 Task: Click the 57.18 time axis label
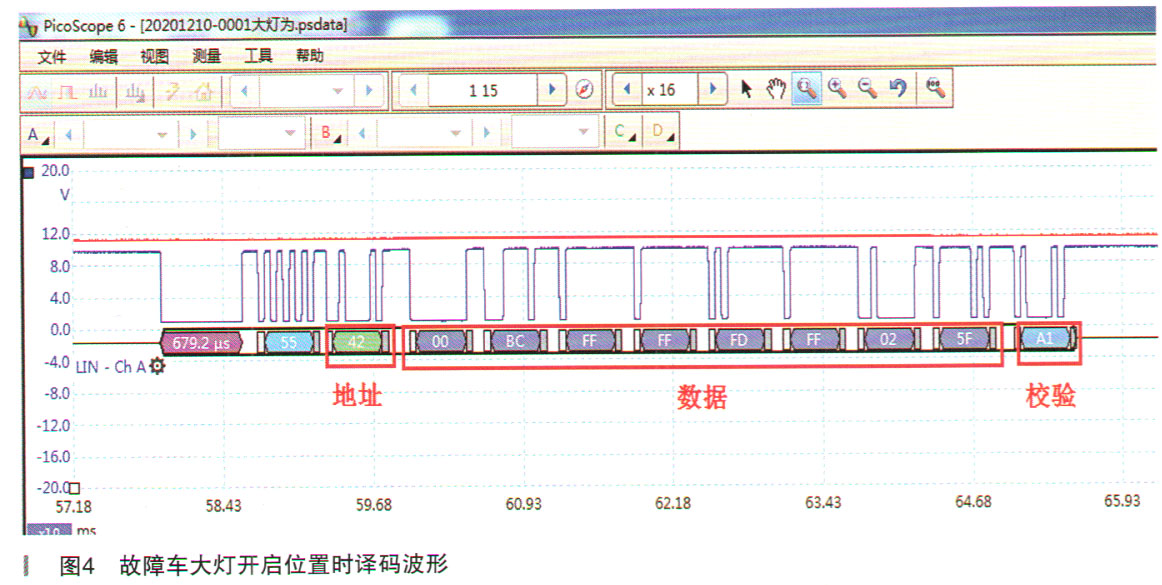click(73, 506)
